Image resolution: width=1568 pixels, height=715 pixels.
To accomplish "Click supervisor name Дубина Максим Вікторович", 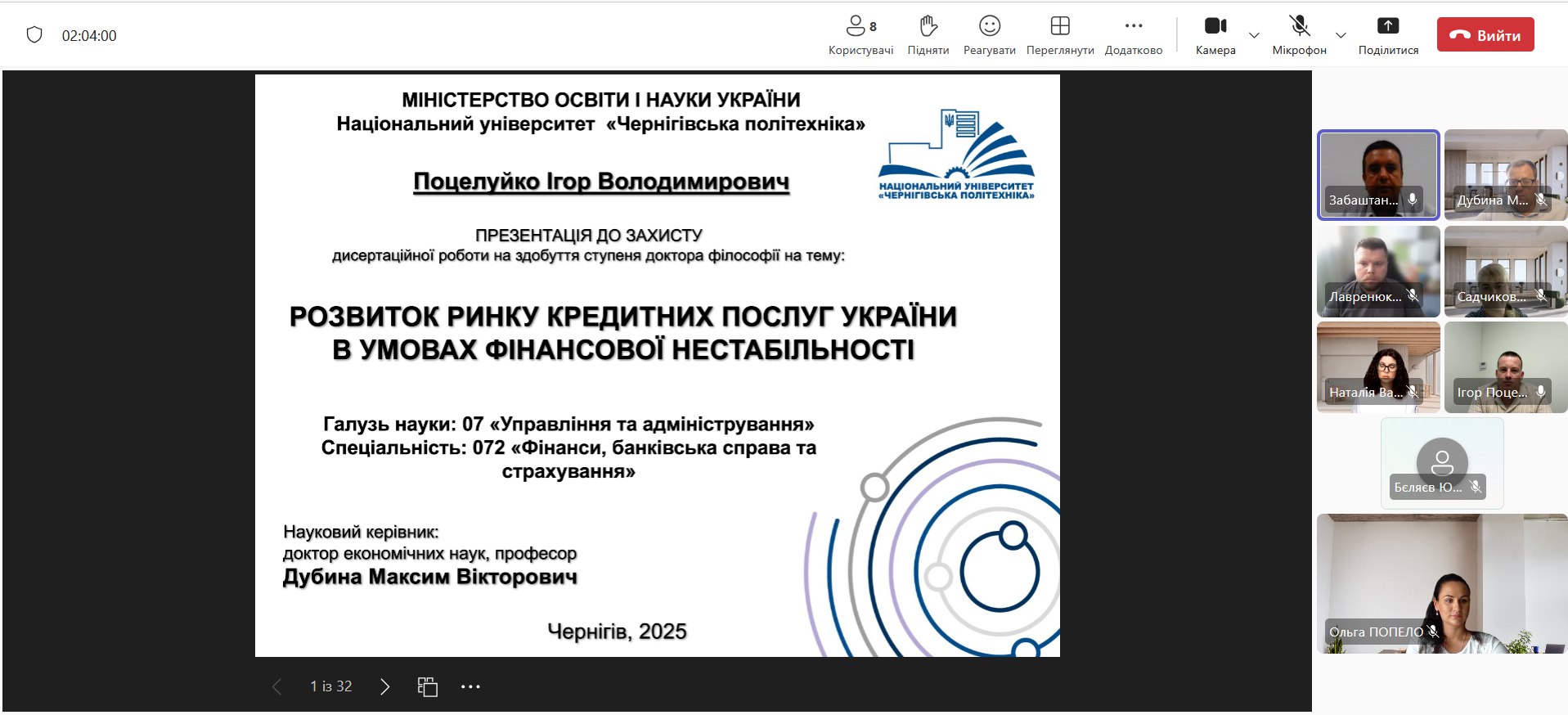I will [x=430, y=577].
